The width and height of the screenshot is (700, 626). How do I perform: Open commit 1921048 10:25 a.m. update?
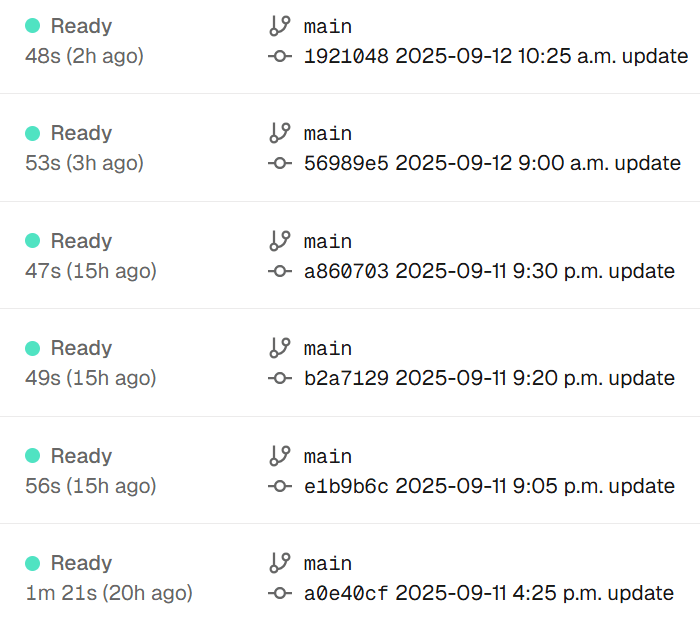(x=496, y=56)
